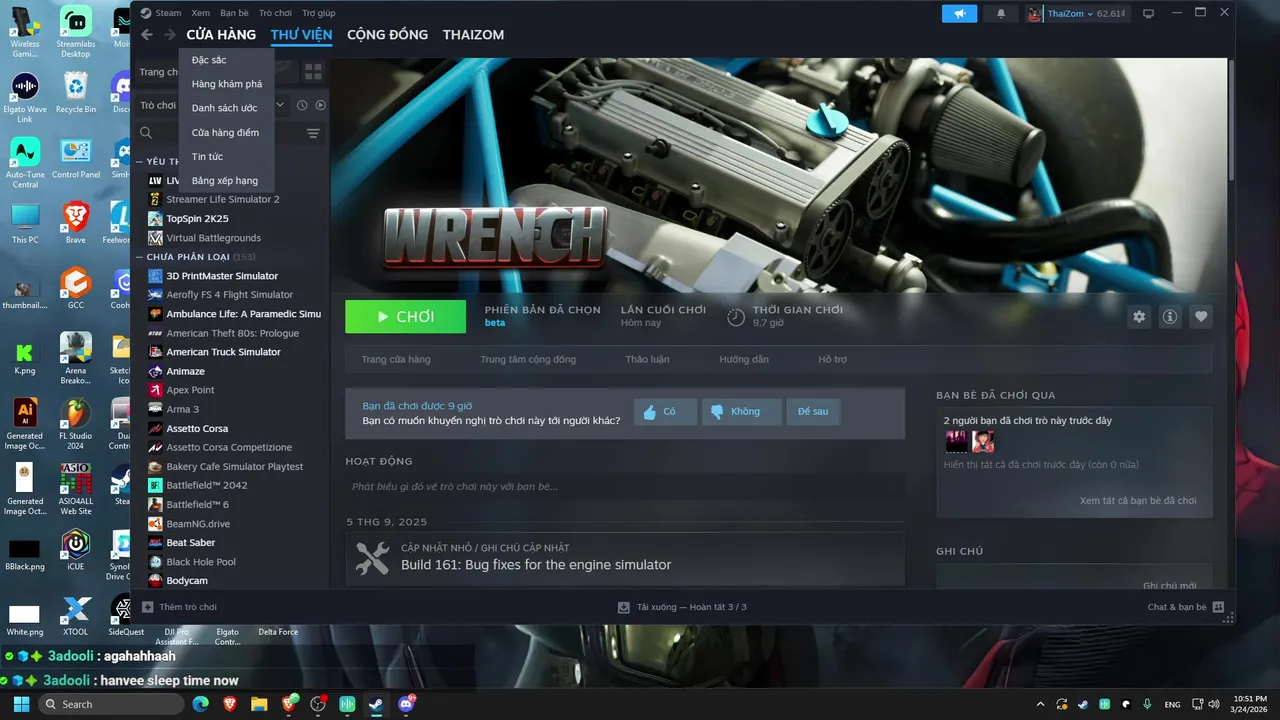The image size is (1280, 720).
Task: Click the activity post input field
Action: (x=625, y=487)
